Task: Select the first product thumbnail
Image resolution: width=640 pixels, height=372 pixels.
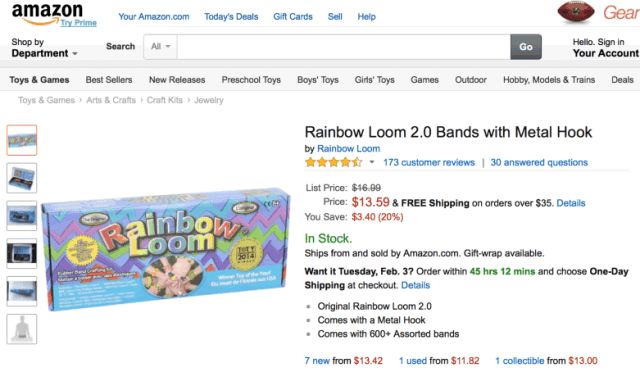Action: tap(22, 140)
